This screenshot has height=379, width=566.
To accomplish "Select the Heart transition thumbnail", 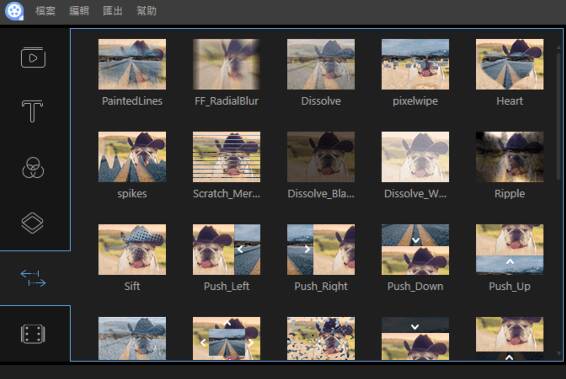I will [510, 64].
